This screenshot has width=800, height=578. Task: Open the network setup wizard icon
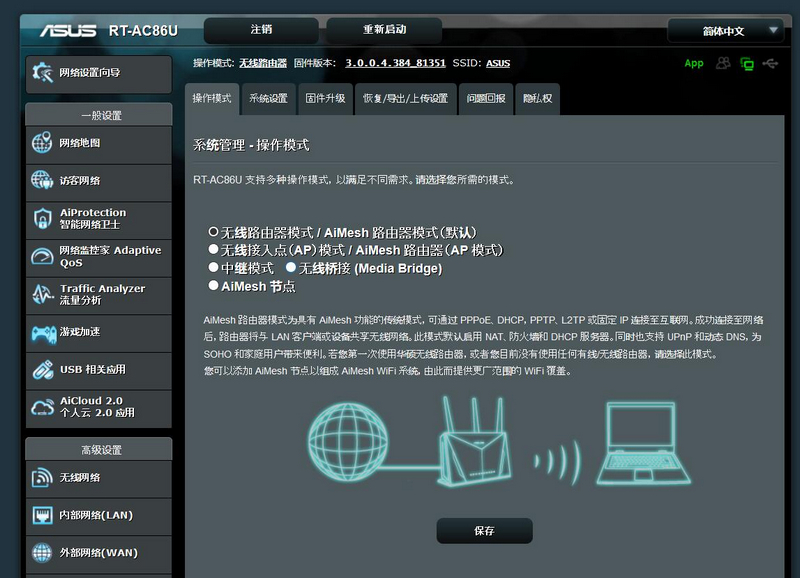42,72
